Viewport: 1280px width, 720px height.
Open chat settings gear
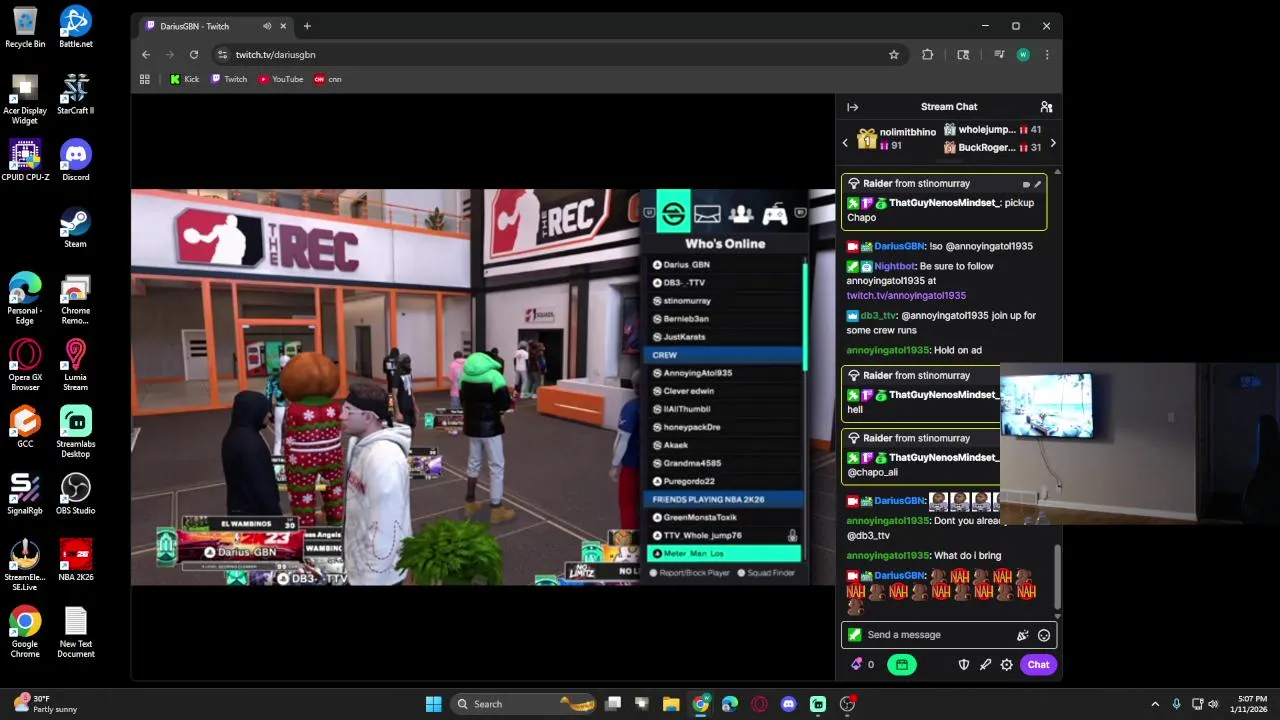(x=1006, y=665)
